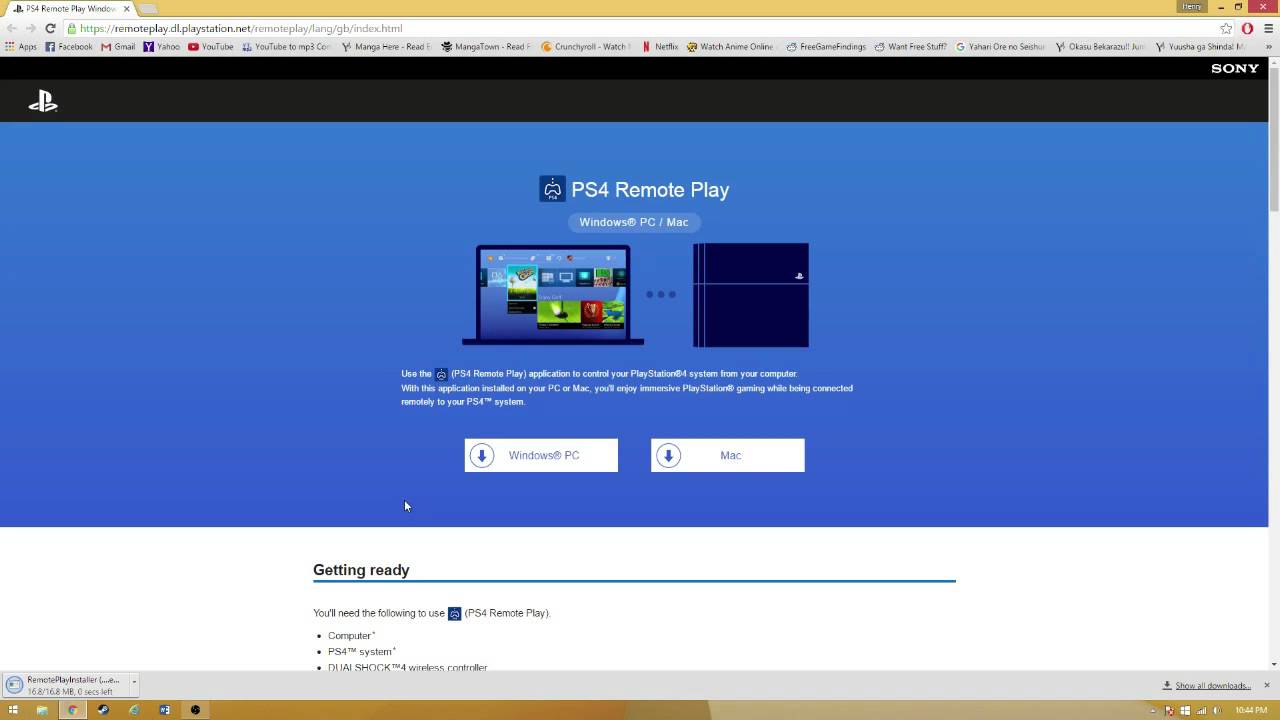The image size is (1280, 720).
Task: Expand the RemotePlayInstaller download options arrow
Action: (133, 681)
